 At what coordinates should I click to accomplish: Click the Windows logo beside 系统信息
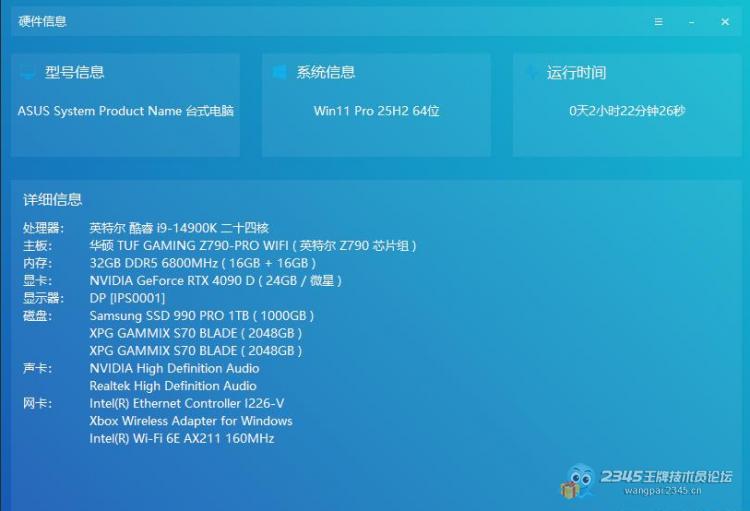tap(280, 72)
